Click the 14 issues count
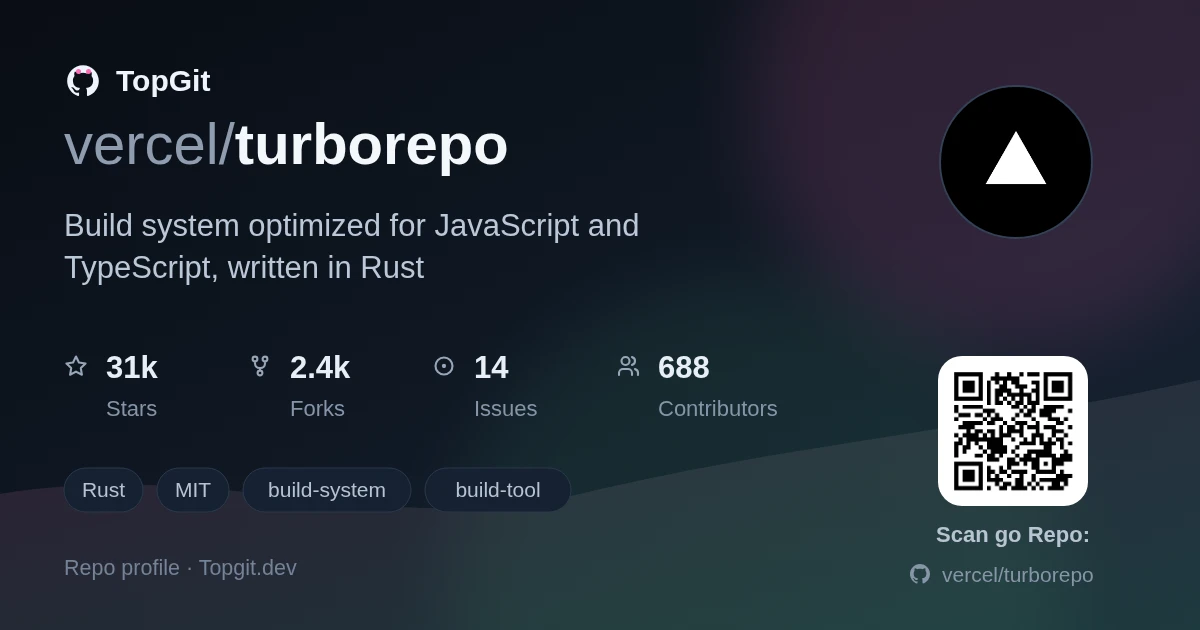 click(491, 367)
